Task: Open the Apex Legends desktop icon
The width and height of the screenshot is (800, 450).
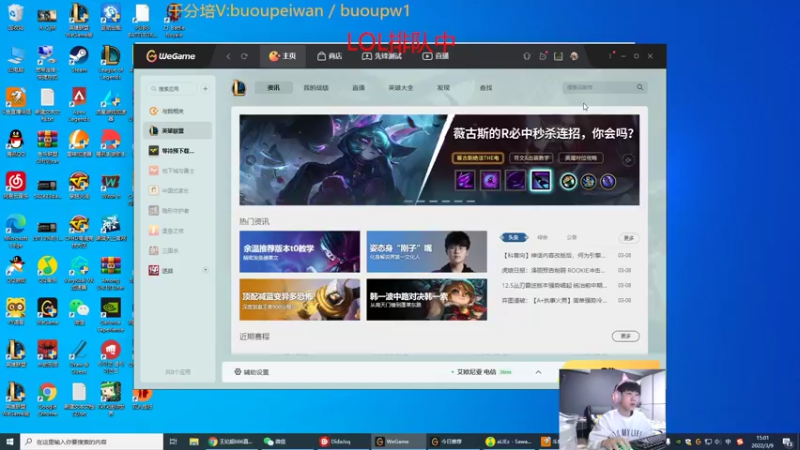Action: (x=79, y=104)
